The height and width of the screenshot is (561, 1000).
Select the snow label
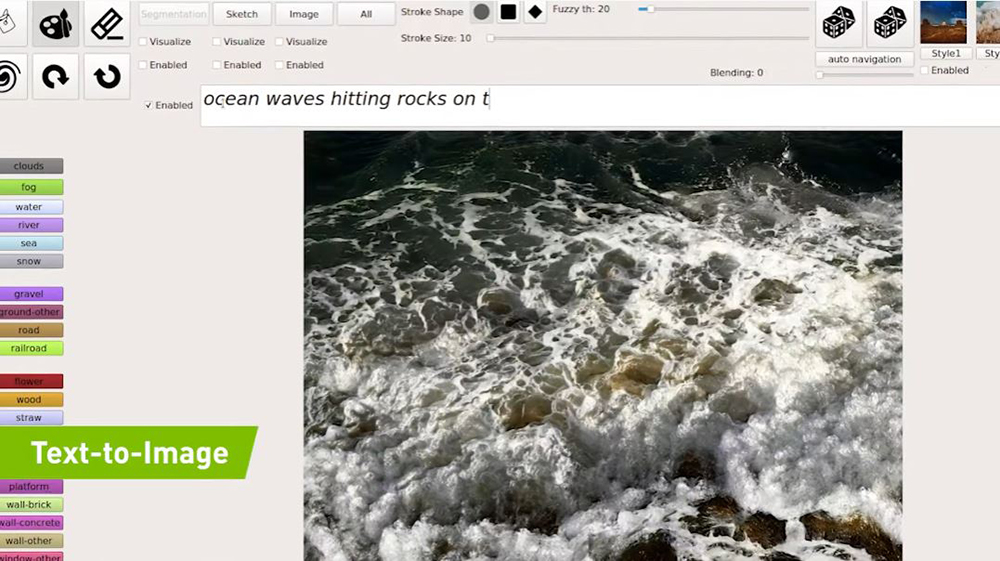(29, 261)
